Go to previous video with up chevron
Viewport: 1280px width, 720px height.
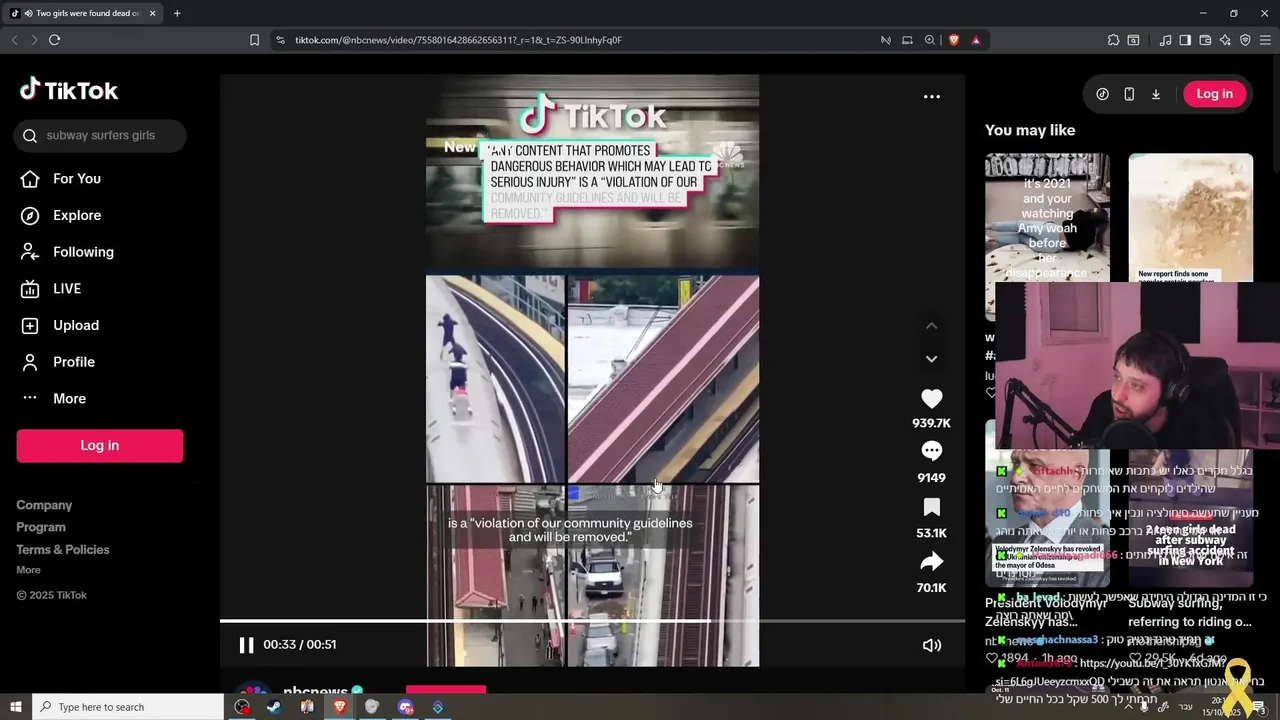tap(931, 326)
